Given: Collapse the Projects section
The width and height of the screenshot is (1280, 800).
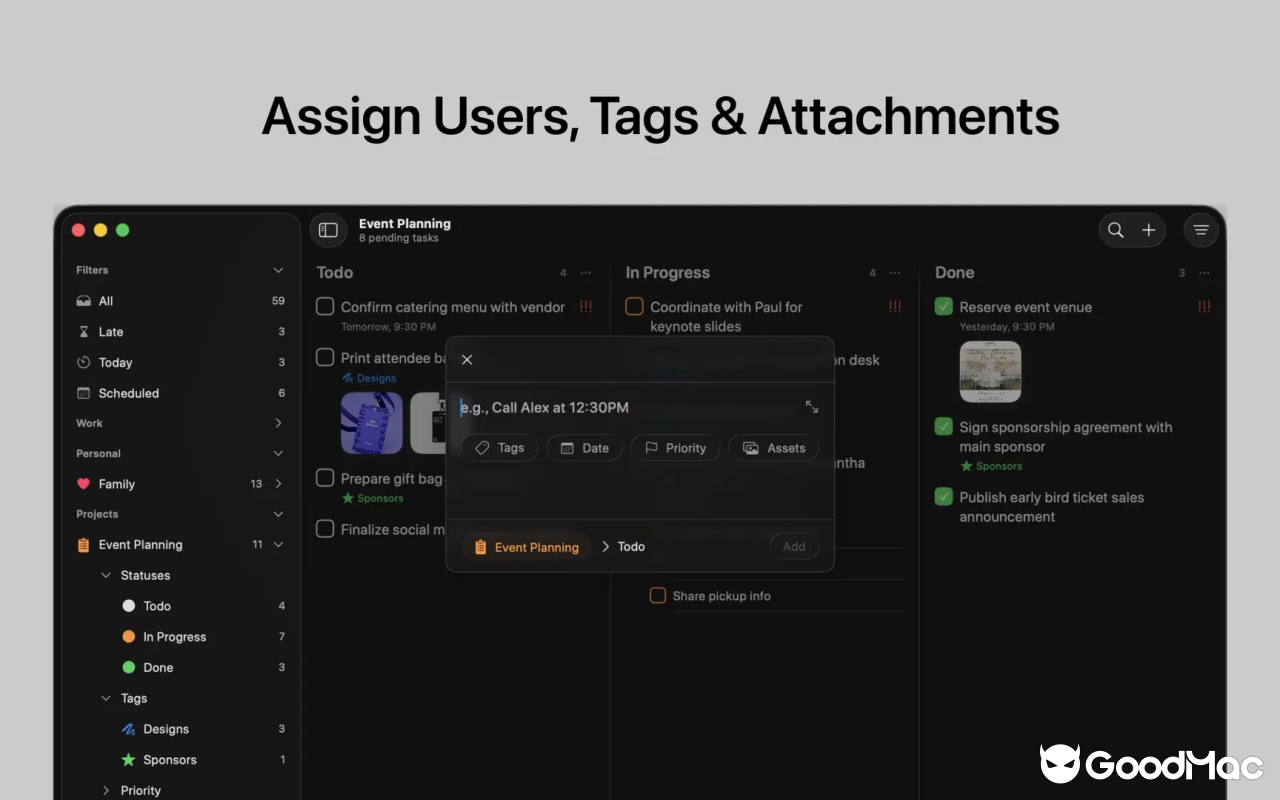Looking at the screenshot, I should pos(278,514).
